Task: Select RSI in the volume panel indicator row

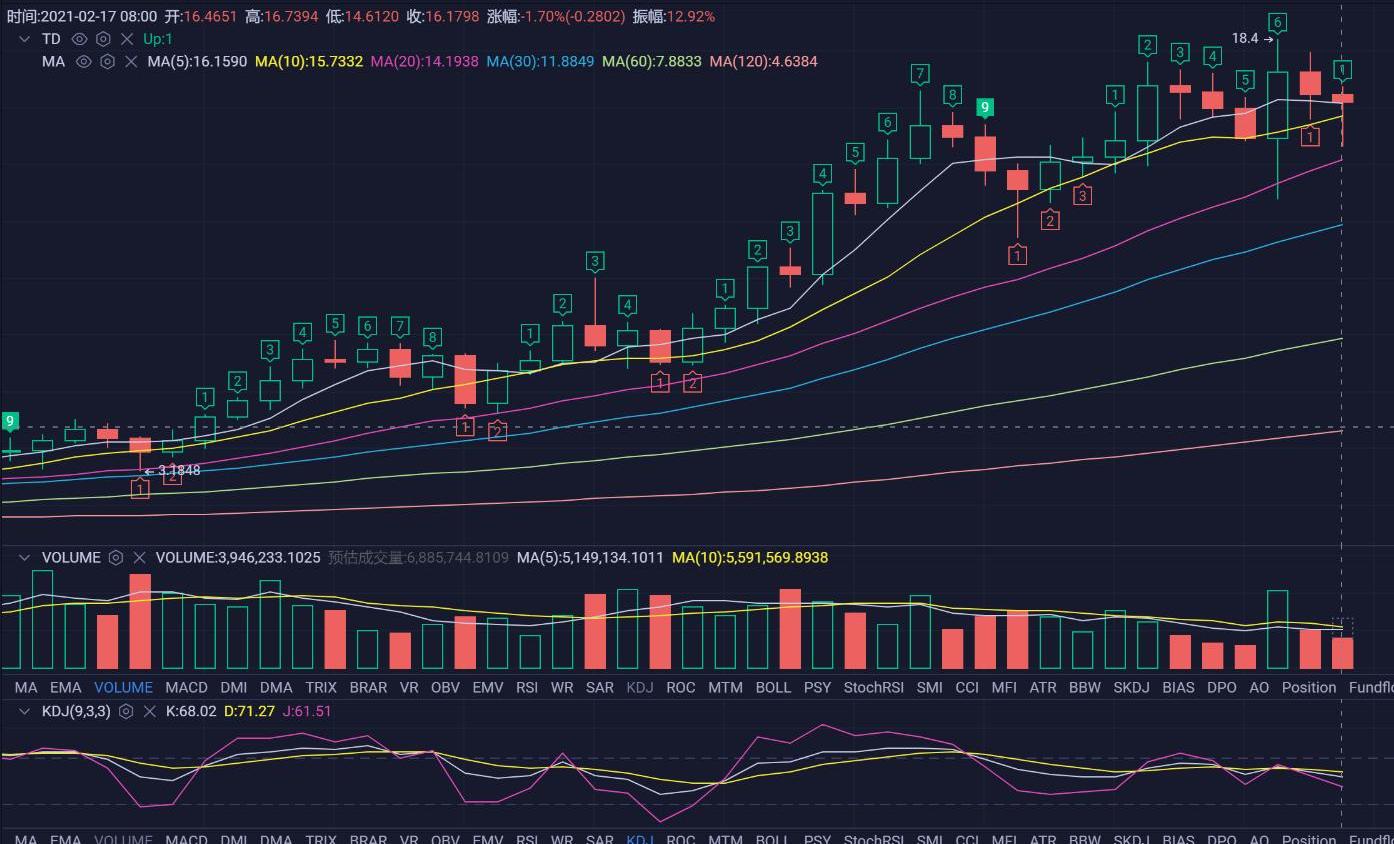Action: [x=527, y=688]
